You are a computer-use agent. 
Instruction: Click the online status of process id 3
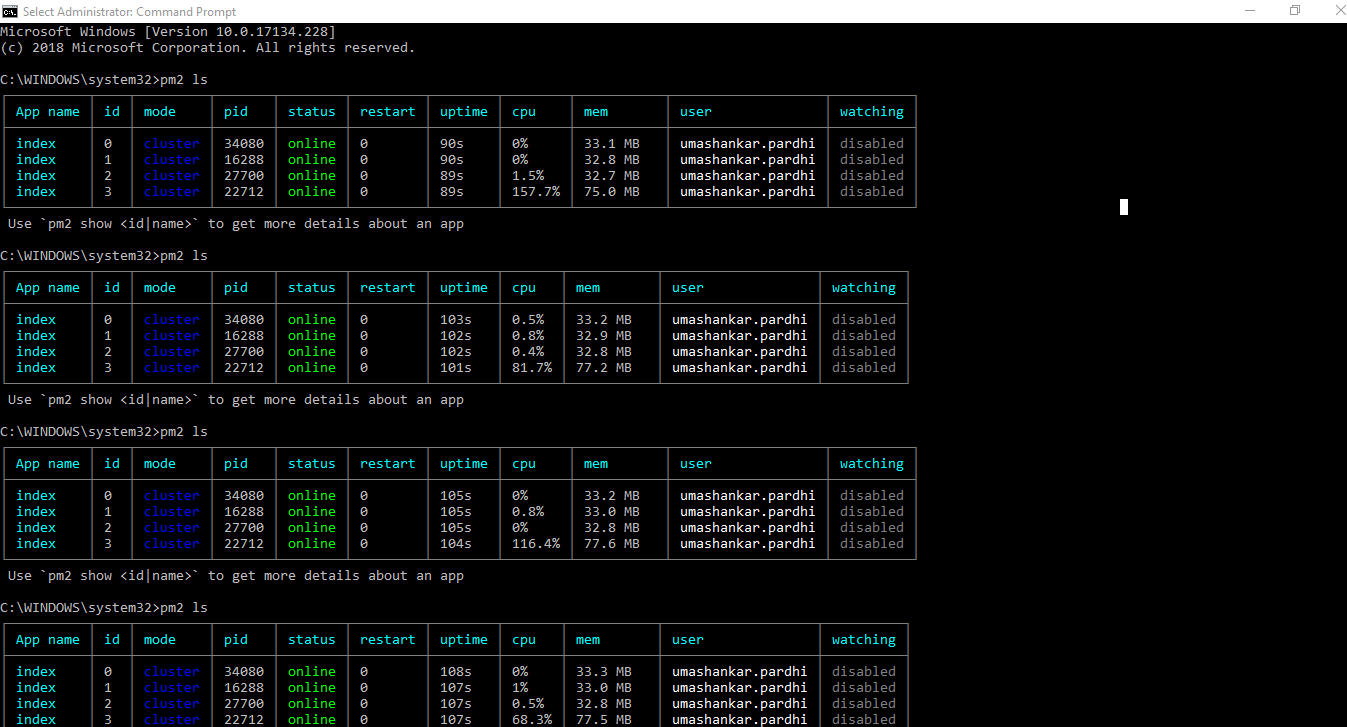click(x=311, y=191)
